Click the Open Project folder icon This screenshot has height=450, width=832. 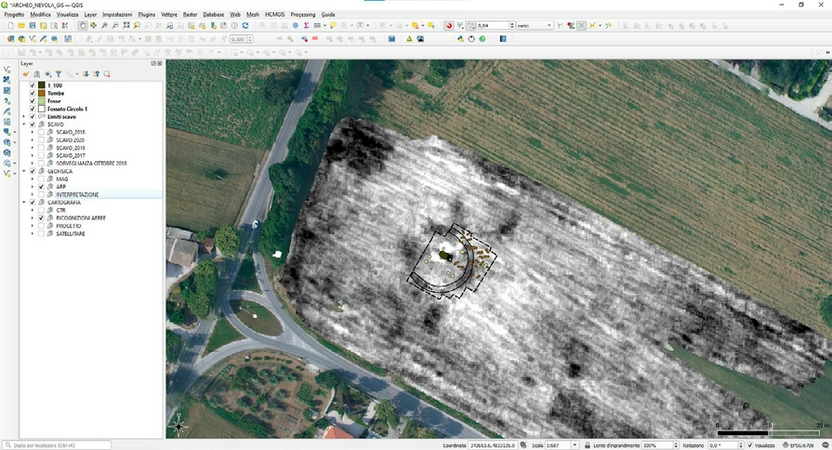pyautogui.click(x=20, y=25)
